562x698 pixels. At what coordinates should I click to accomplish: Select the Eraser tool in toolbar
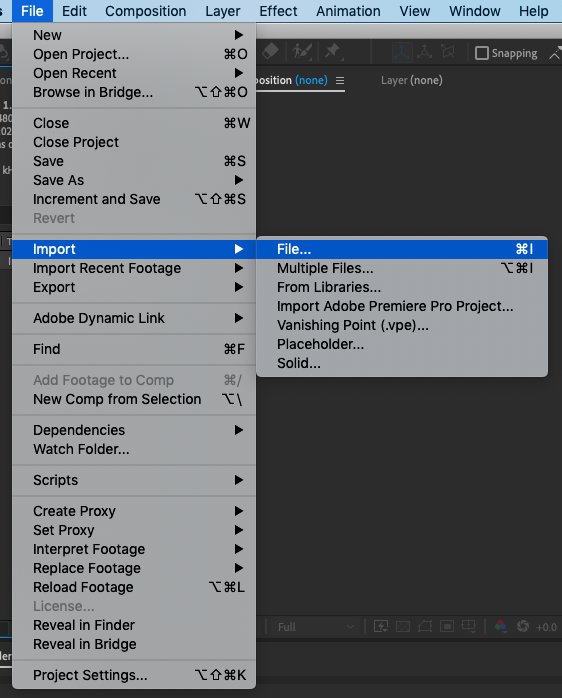[270, 52]
